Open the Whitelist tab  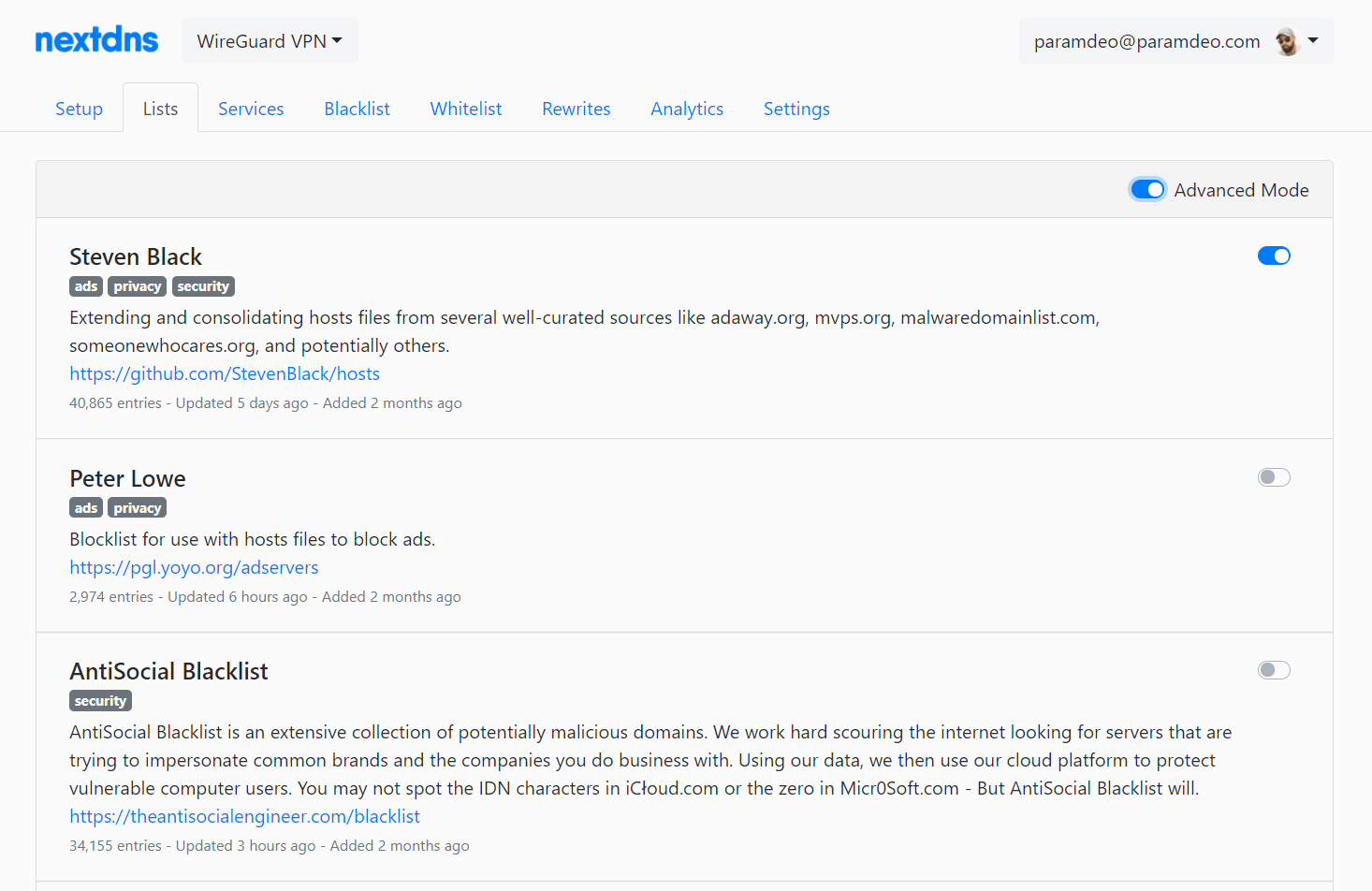[x=466, y=109]
